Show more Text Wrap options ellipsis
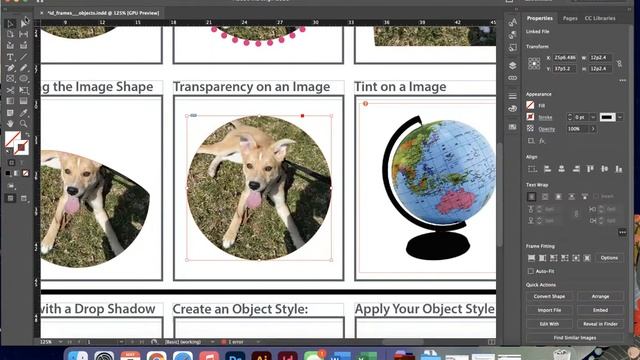The height and width of the screenshot is (360, 640). coord(622,233)
